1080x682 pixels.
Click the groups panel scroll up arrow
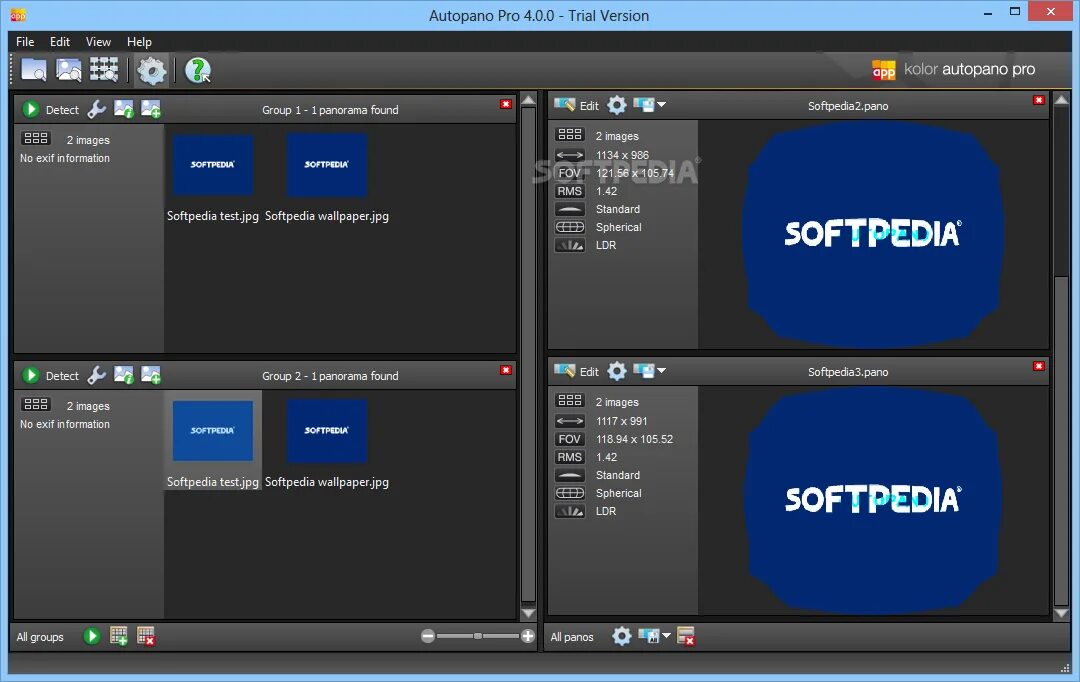[x=528, y=101]
